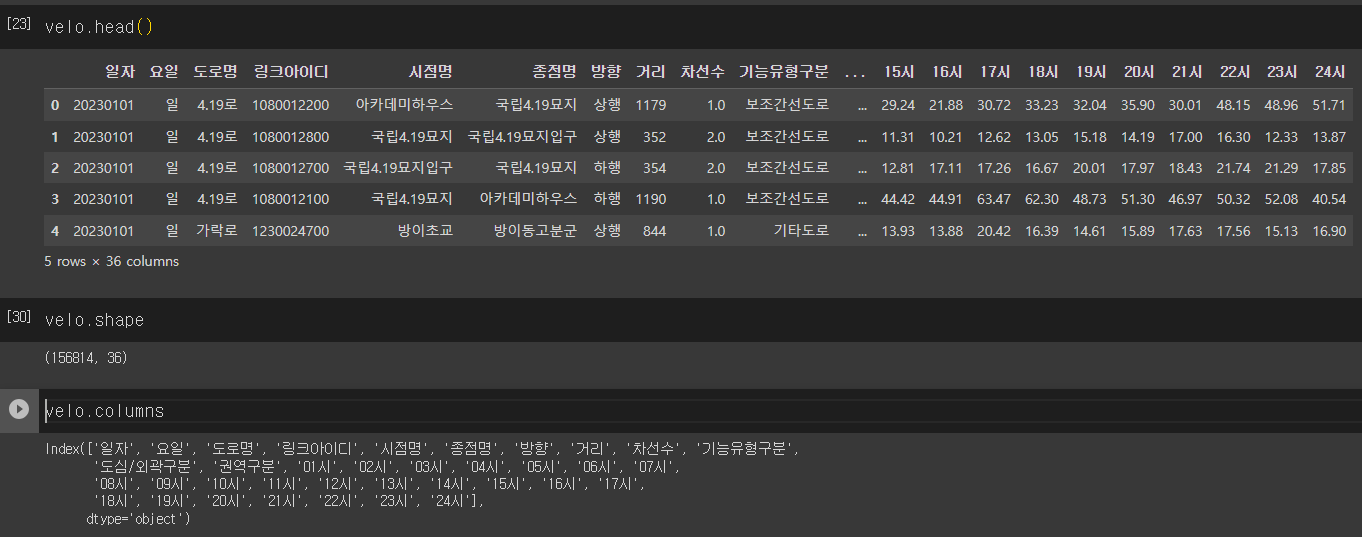This screenshot has height=537, width=1362.
Task: Click the distance value 844
Action: (x=655, y=231)
